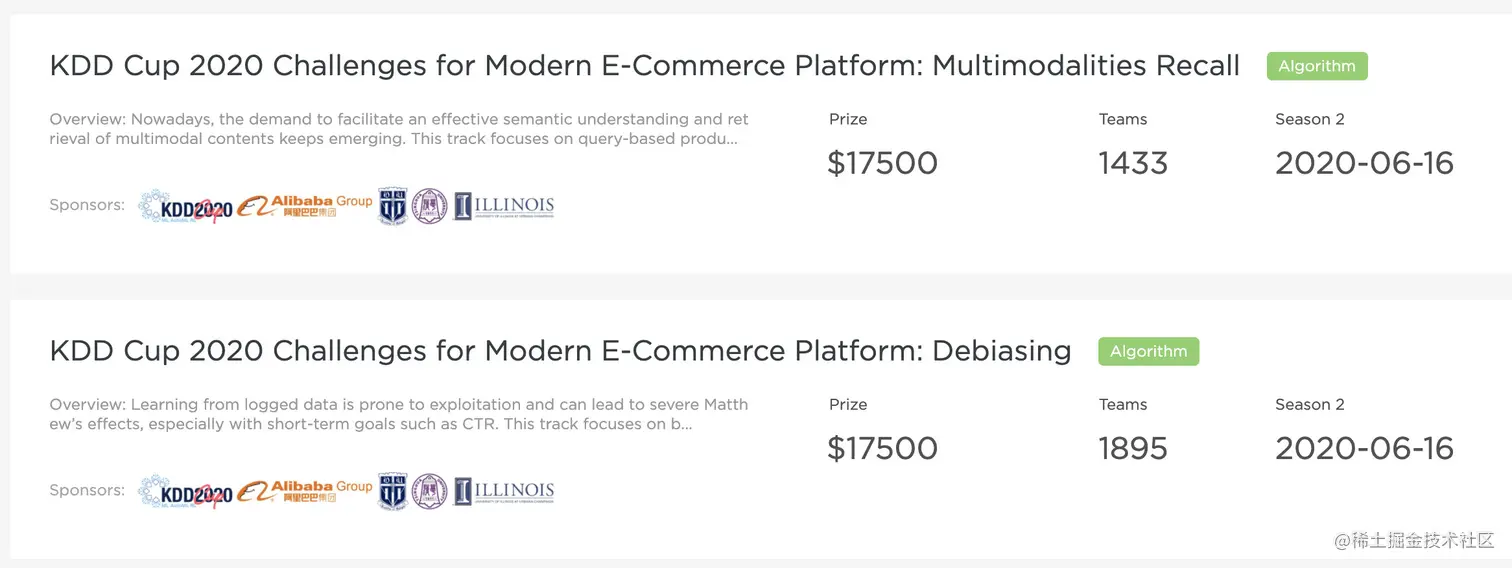The height and width of the screenshot is (568, 1512).
Task: Click the Illinois logo in the Debiasing card
Action: pos(504,491)
